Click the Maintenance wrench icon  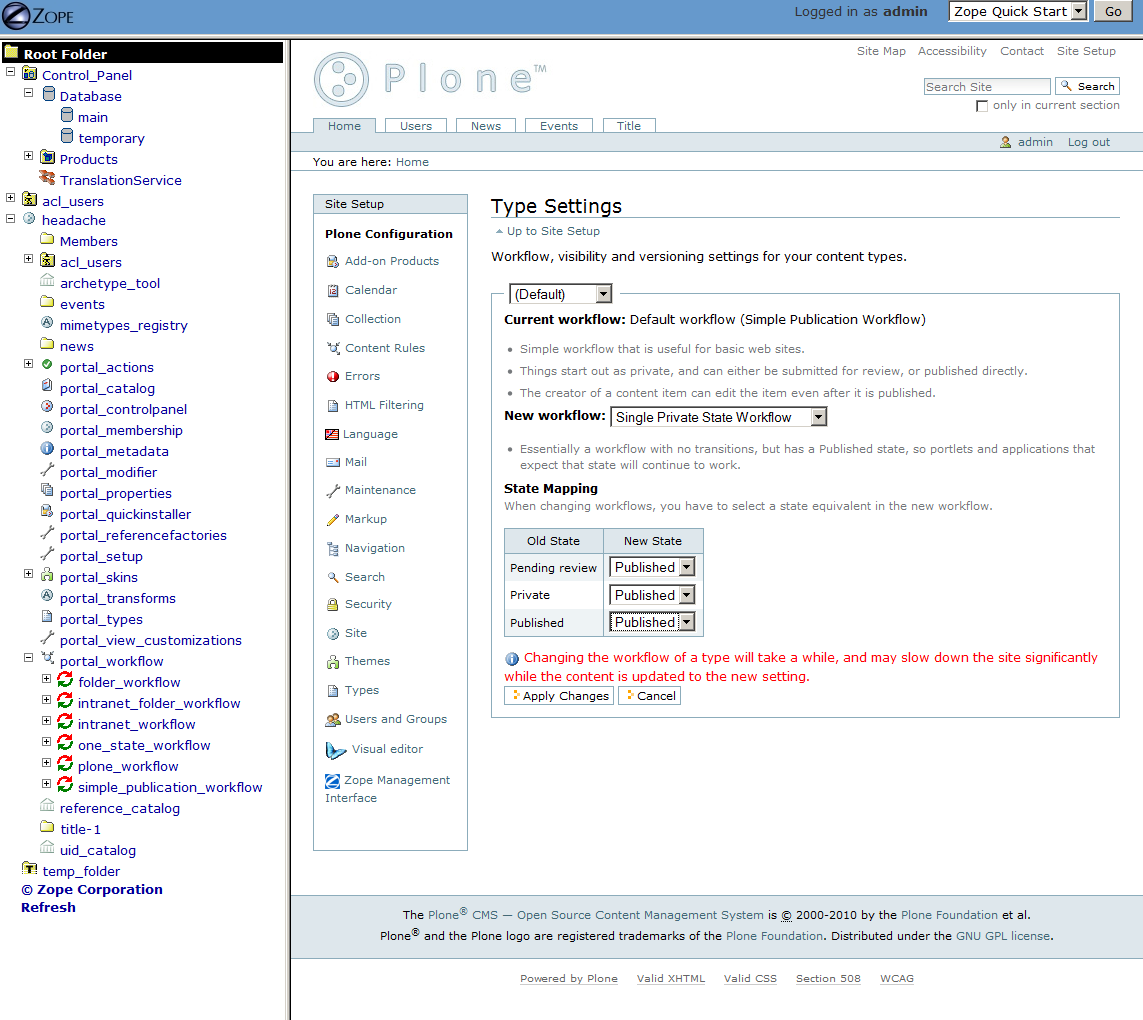pos(332,491)
